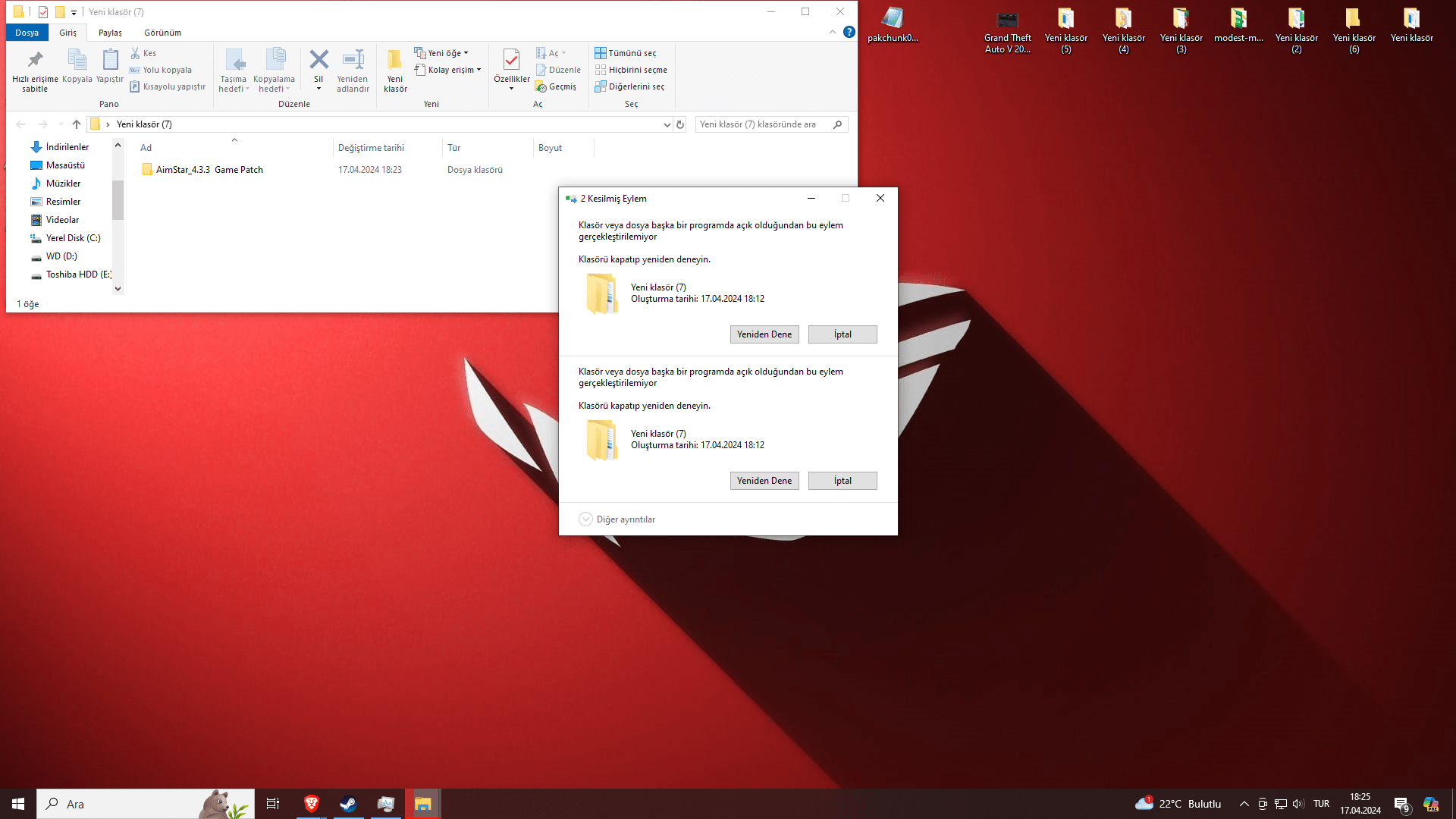Click Yeniden Dene in first error
This screenshot has width=1456, height=819.
tap(764, 334)
